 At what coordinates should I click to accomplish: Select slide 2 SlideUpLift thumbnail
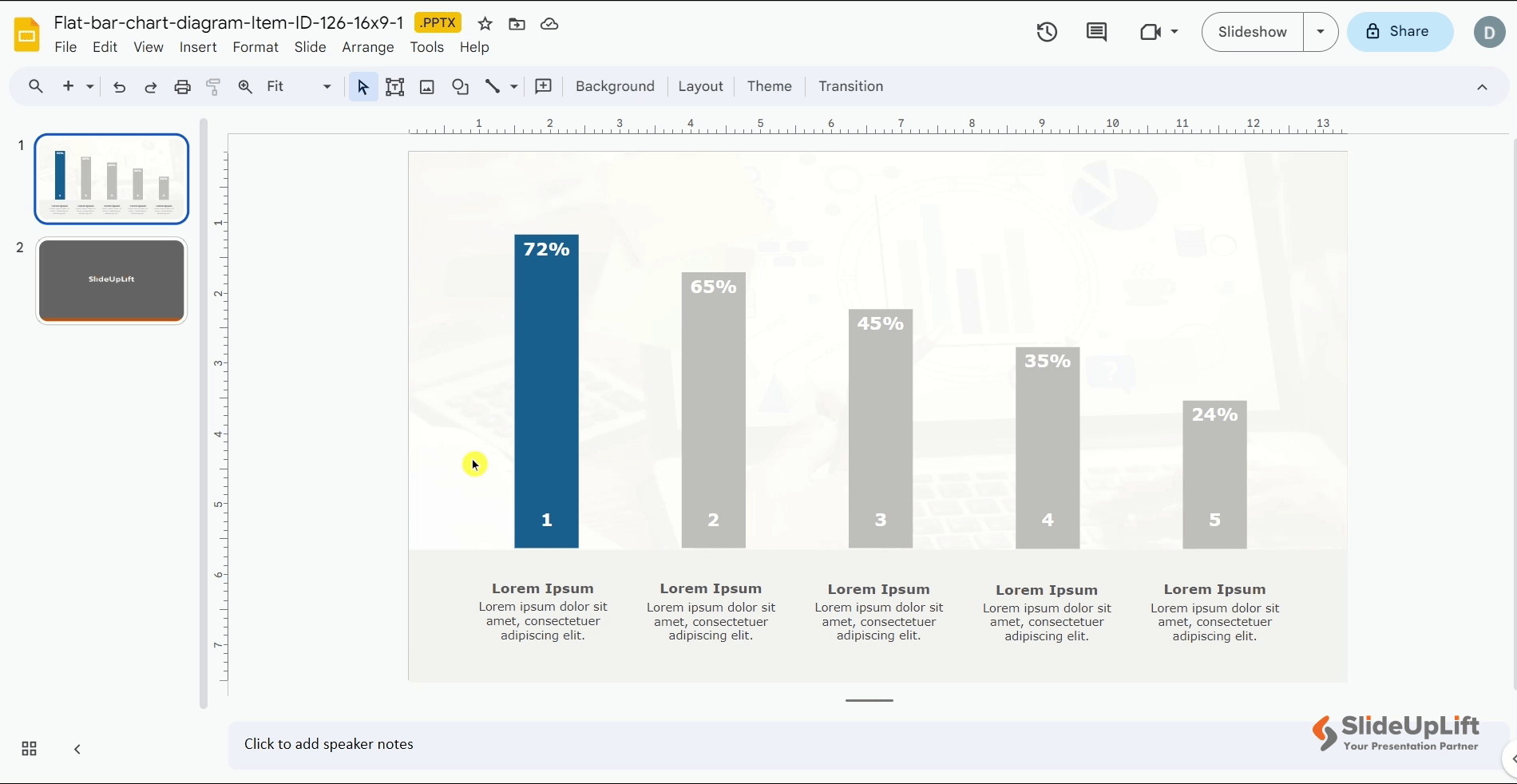111,281
